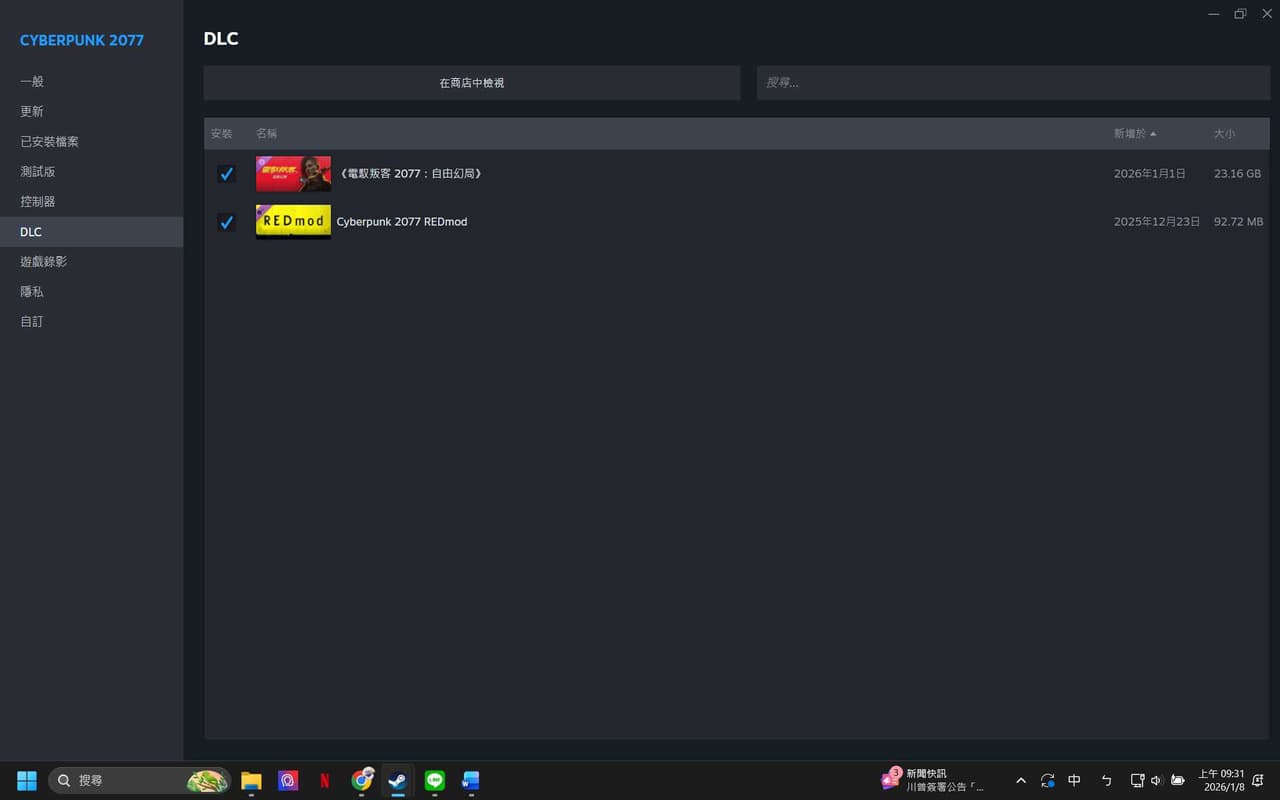Click the taskbar 搜尋 box
The image size is (1280, 800).
(140, 780)
